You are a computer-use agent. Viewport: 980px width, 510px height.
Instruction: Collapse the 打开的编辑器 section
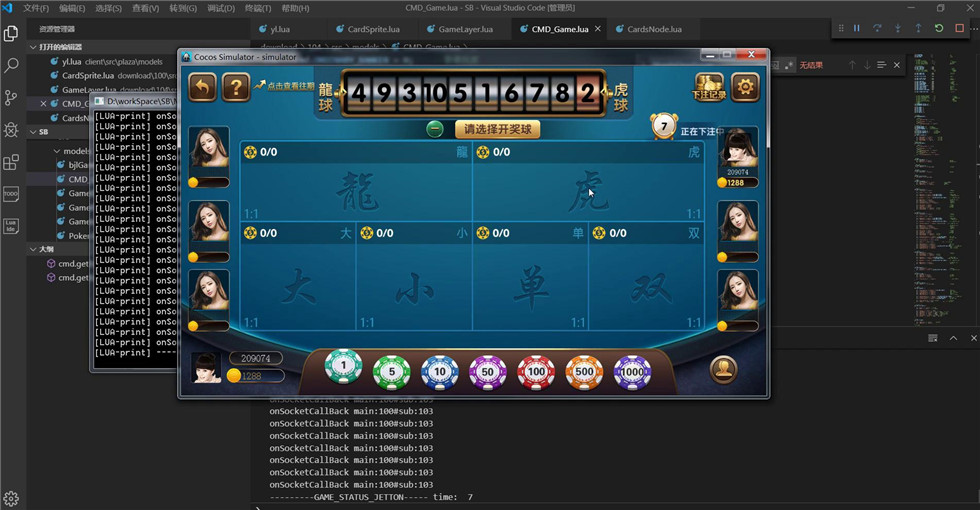[x=33, y=47]
